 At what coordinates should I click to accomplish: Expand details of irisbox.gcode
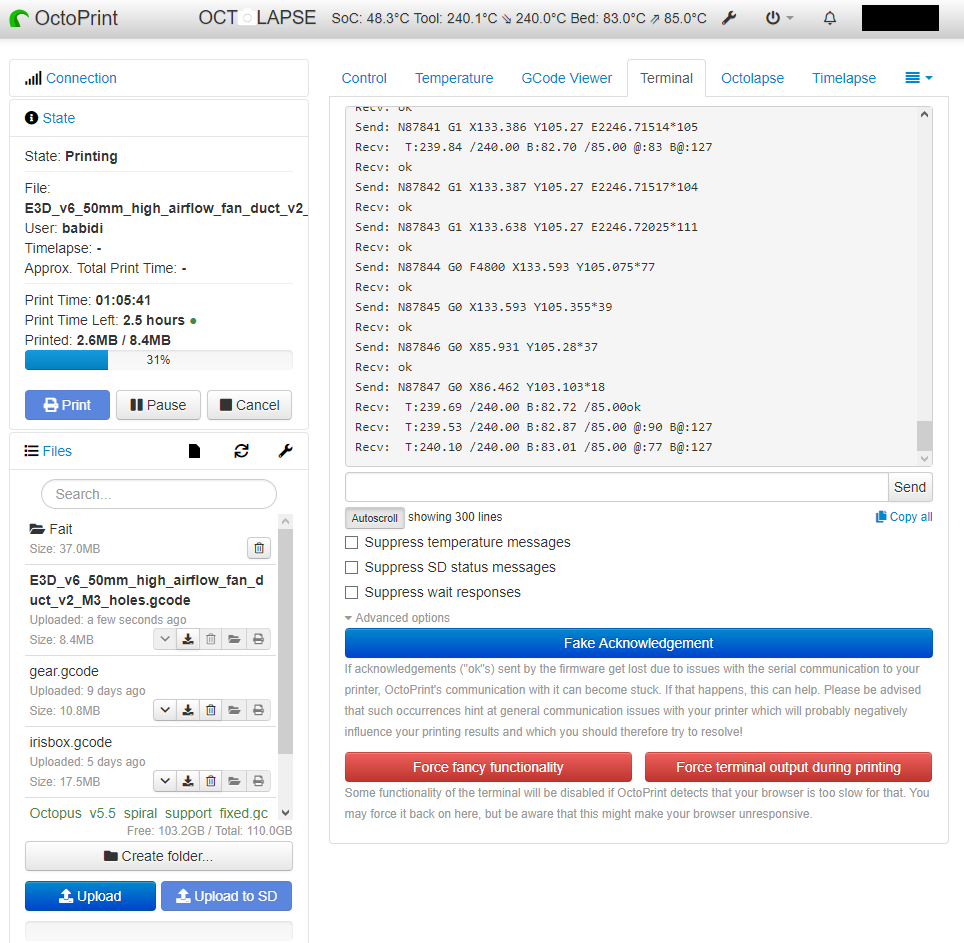pyautogui.click(x=165, y=781)
